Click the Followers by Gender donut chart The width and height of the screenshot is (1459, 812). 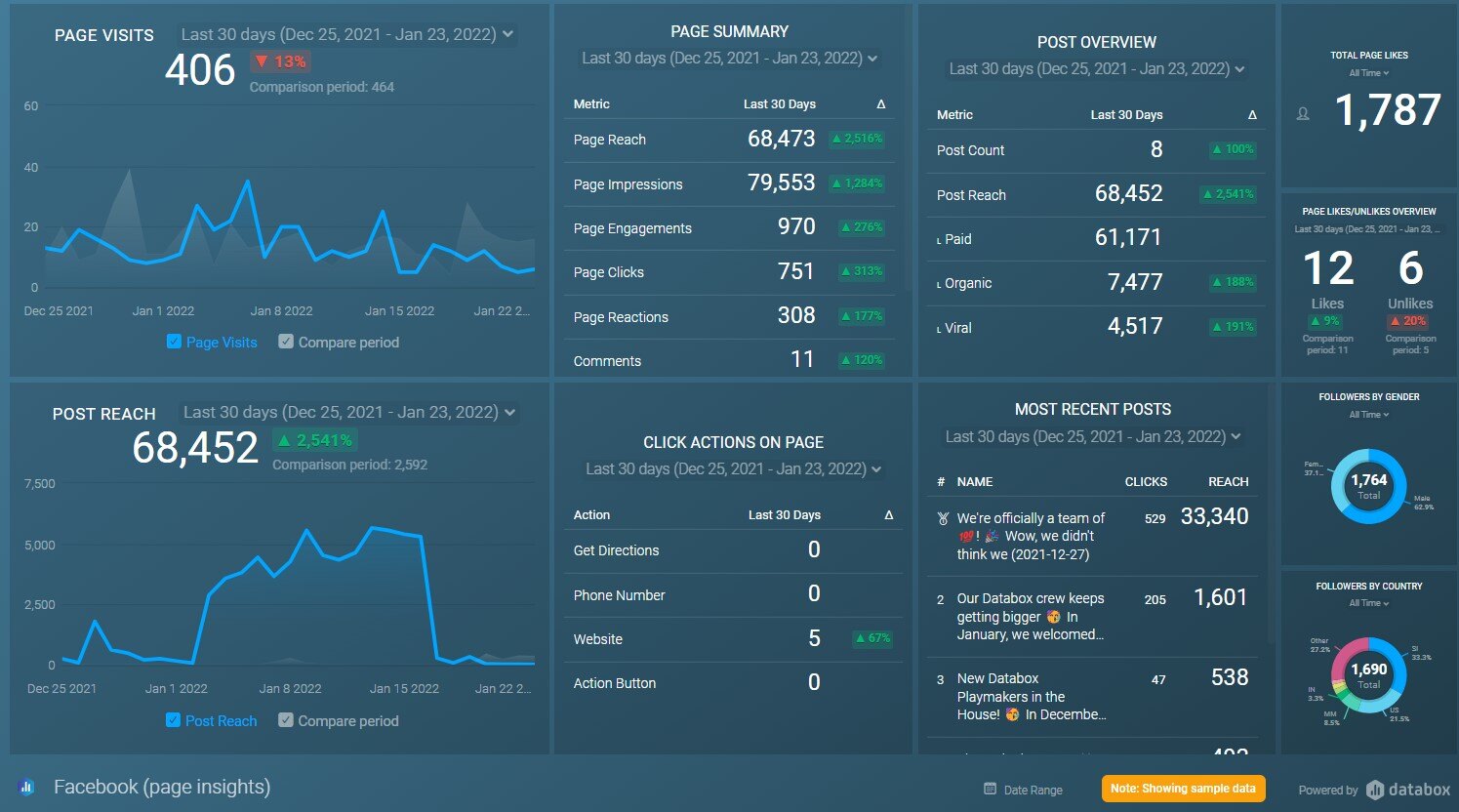[1368, 487]
